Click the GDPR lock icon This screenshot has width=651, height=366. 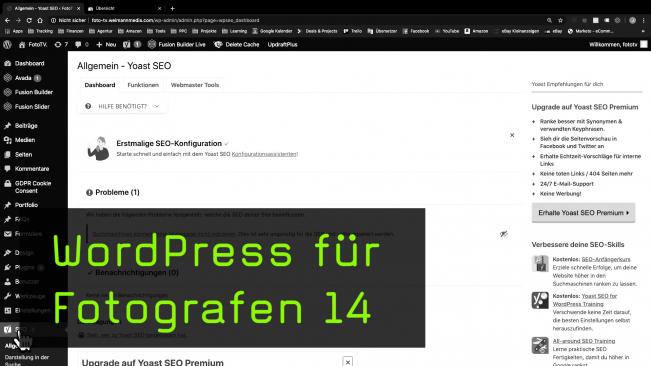pos(7,183)
